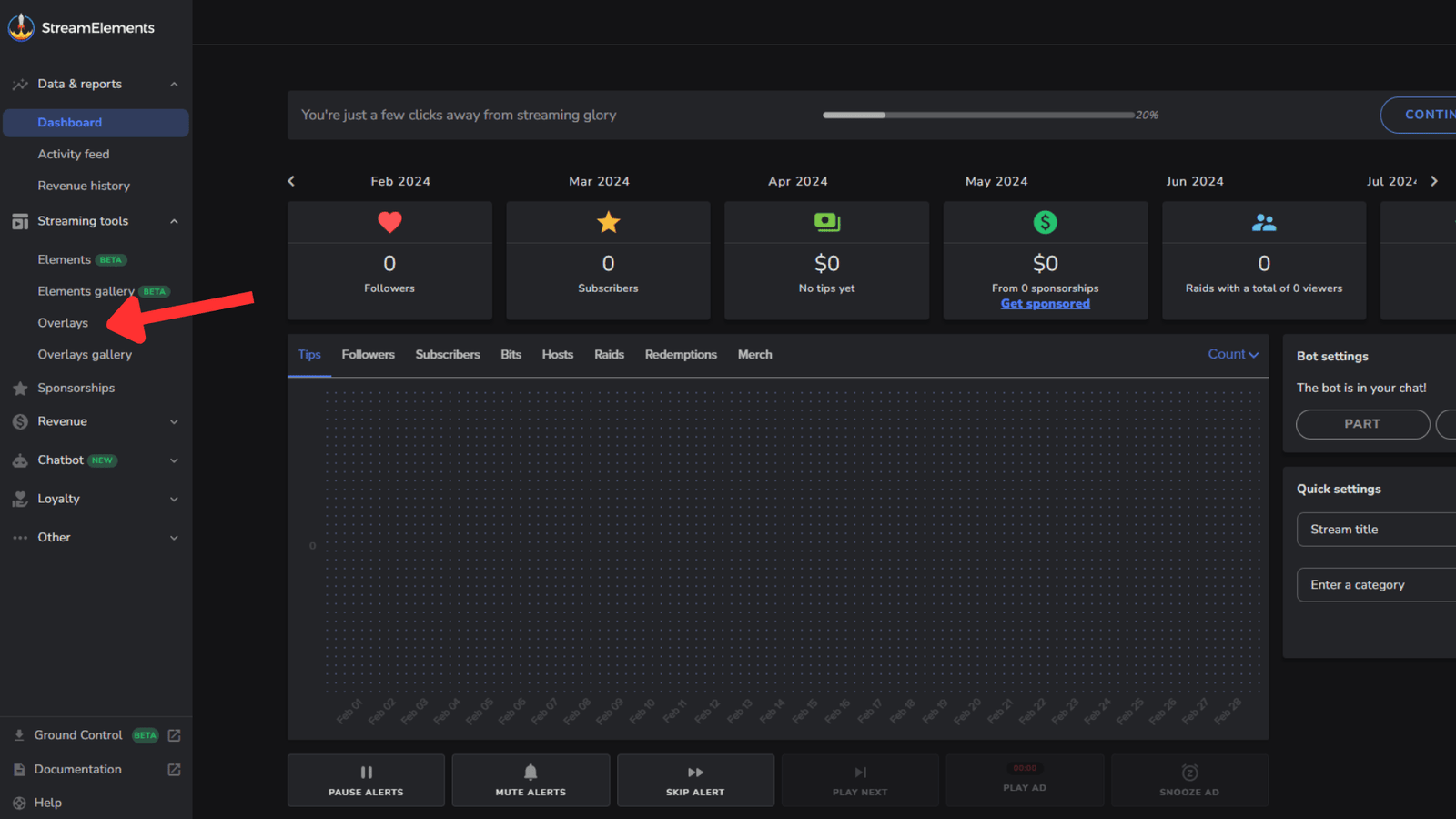Click the Sponsorships star icon
1456x819 pixels.
point(20,389)
